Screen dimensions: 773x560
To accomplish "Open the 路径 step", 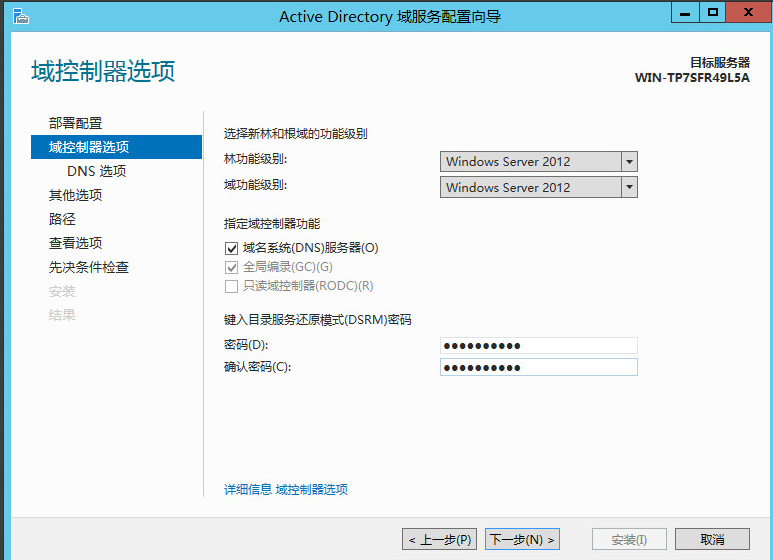I will pyautogui.click(x=62, y=219).
